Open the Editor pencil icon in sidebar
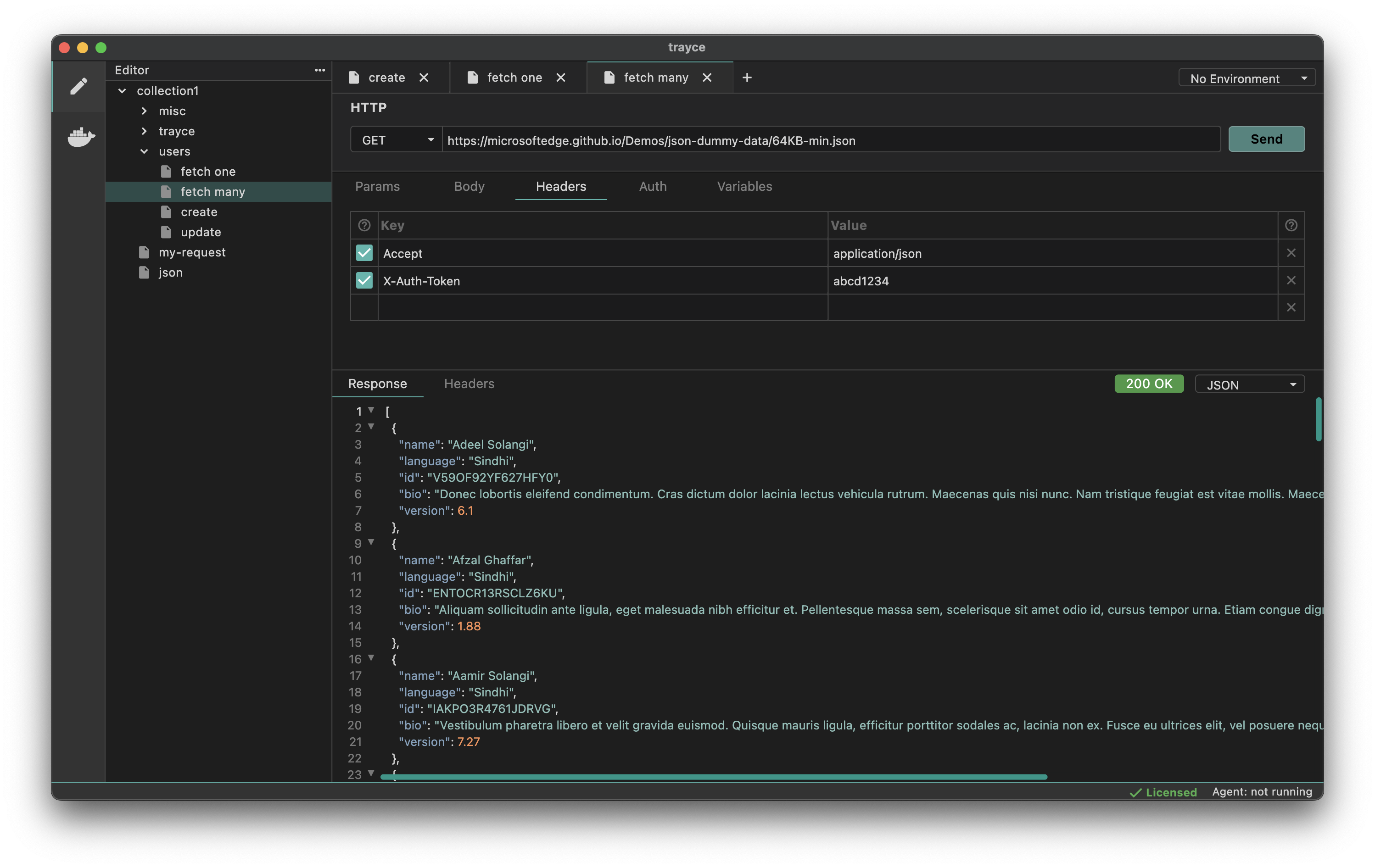 (x=79, y=86)
